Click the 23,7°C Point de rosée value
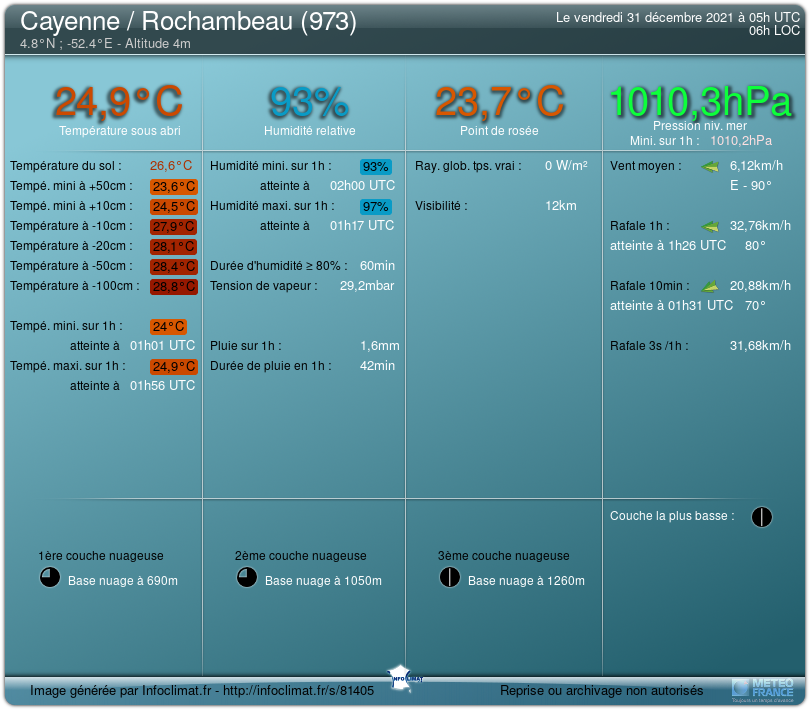 (x=499, y=102)
